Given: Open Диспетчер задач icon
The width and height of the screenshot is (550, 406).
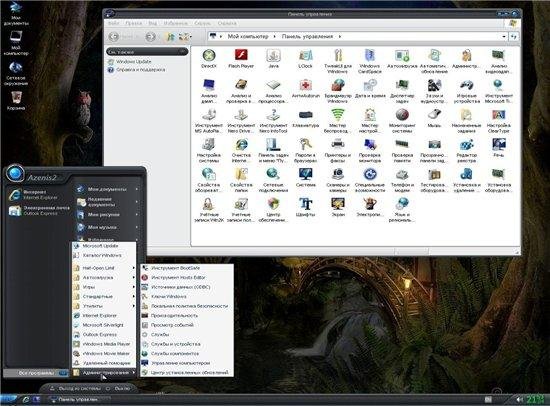Looking at the screenshot, I should [x=402, y=91].
